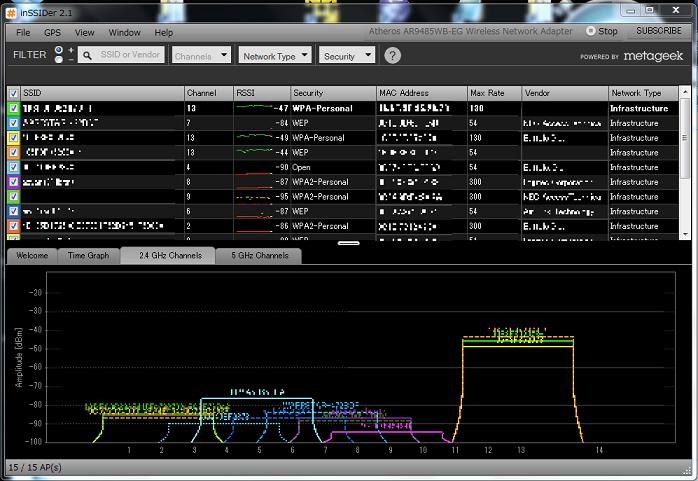Sort by Channel column header

[209, 93]
